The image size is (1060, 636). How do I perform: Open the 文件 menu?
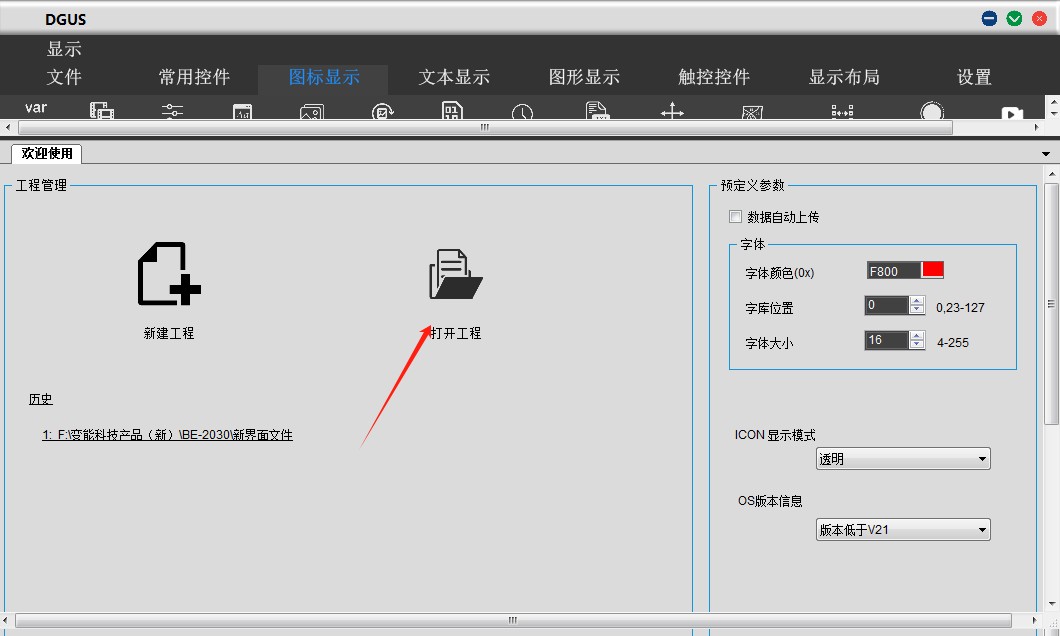pyautogui.click(x=64, y=77)
